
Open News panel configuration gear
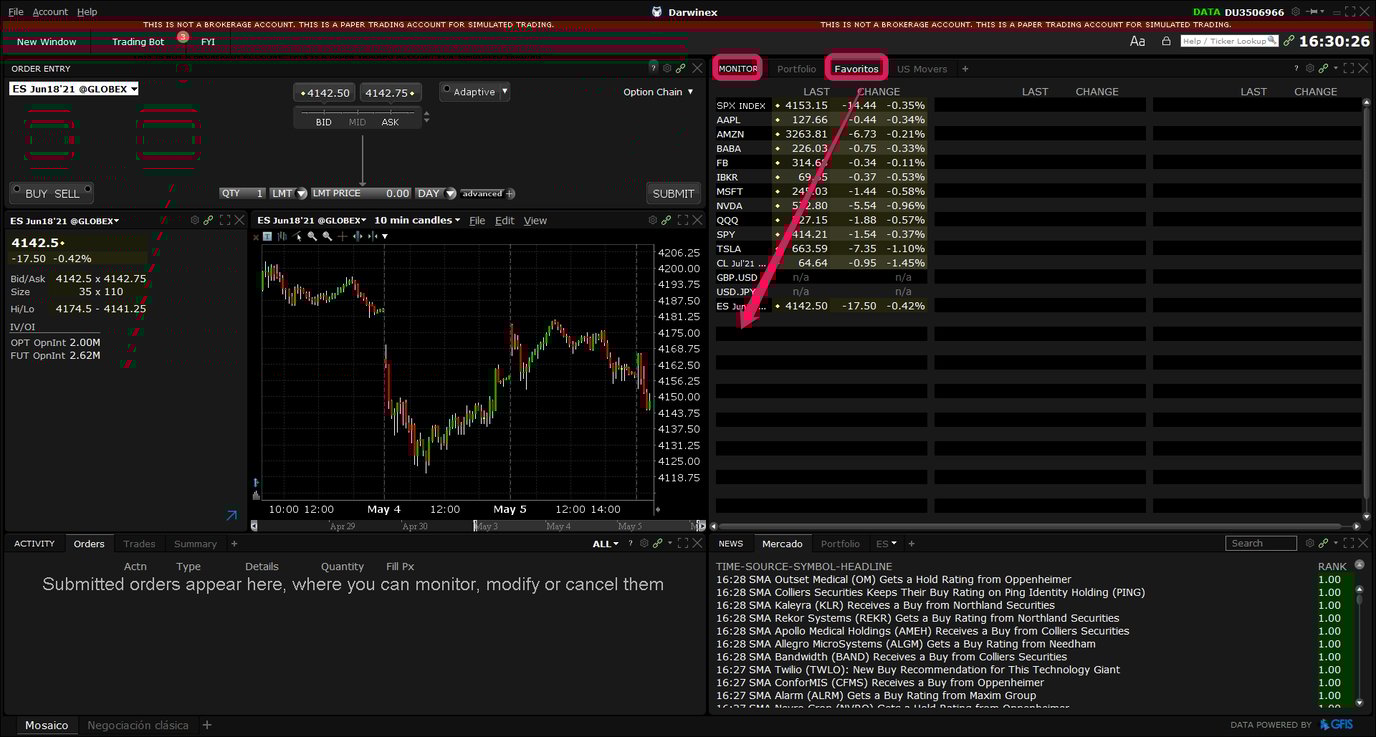pyautogui.click(x=1309, y=543)
